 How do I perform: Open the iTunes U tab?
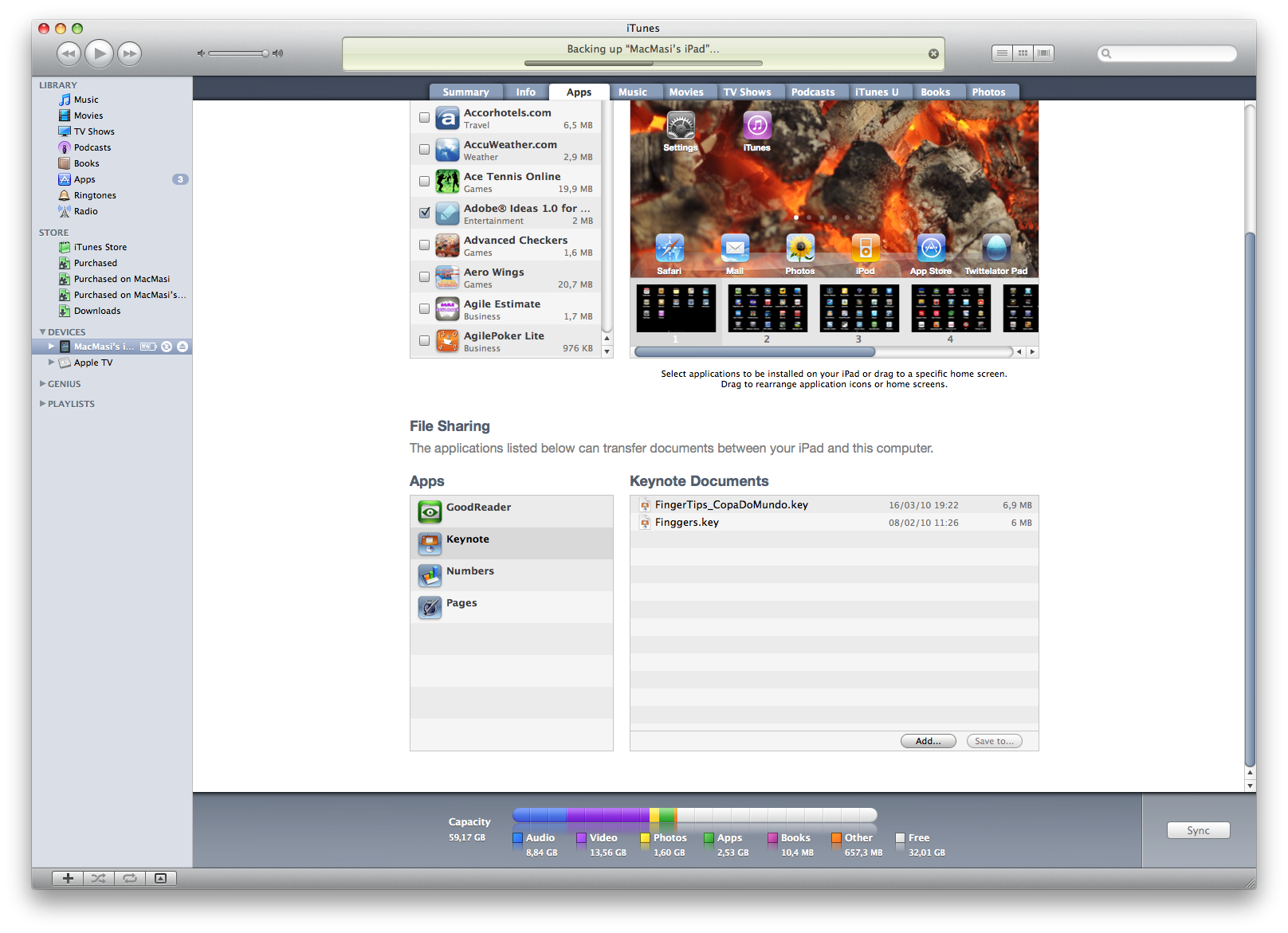(877, 92)
